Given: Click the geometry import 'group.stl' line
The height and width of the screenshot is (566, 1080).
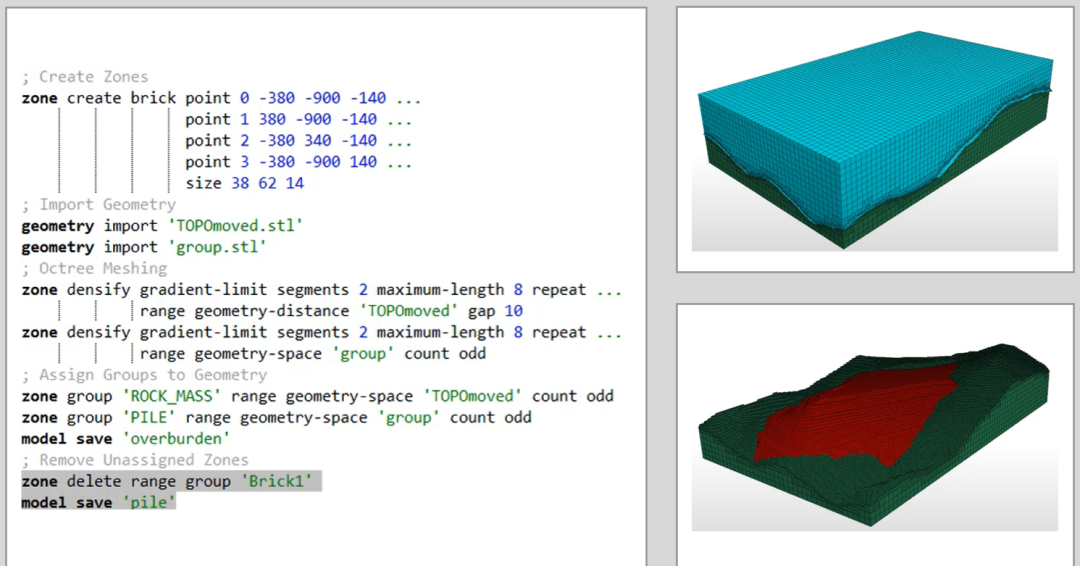Looking at the screenshot, I should pyautogui.click(x=144, y=247).
